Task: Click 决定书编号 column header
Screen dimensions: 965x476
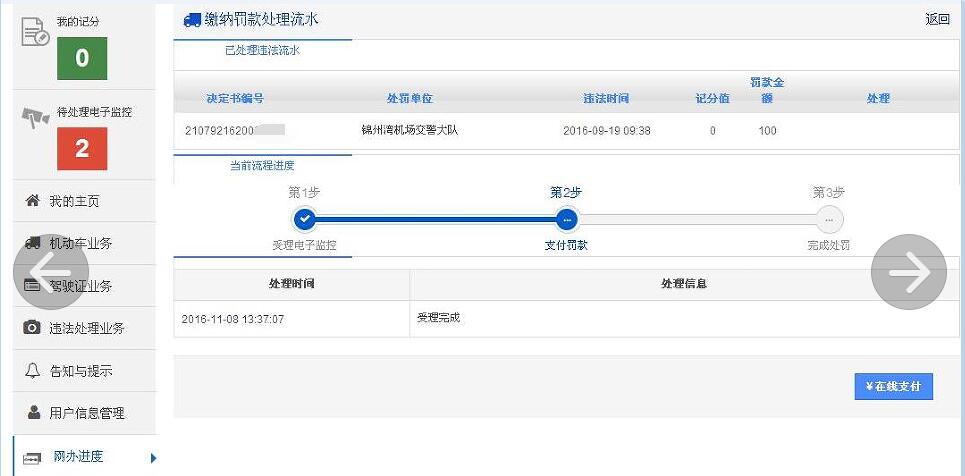Action: [235, 99]
